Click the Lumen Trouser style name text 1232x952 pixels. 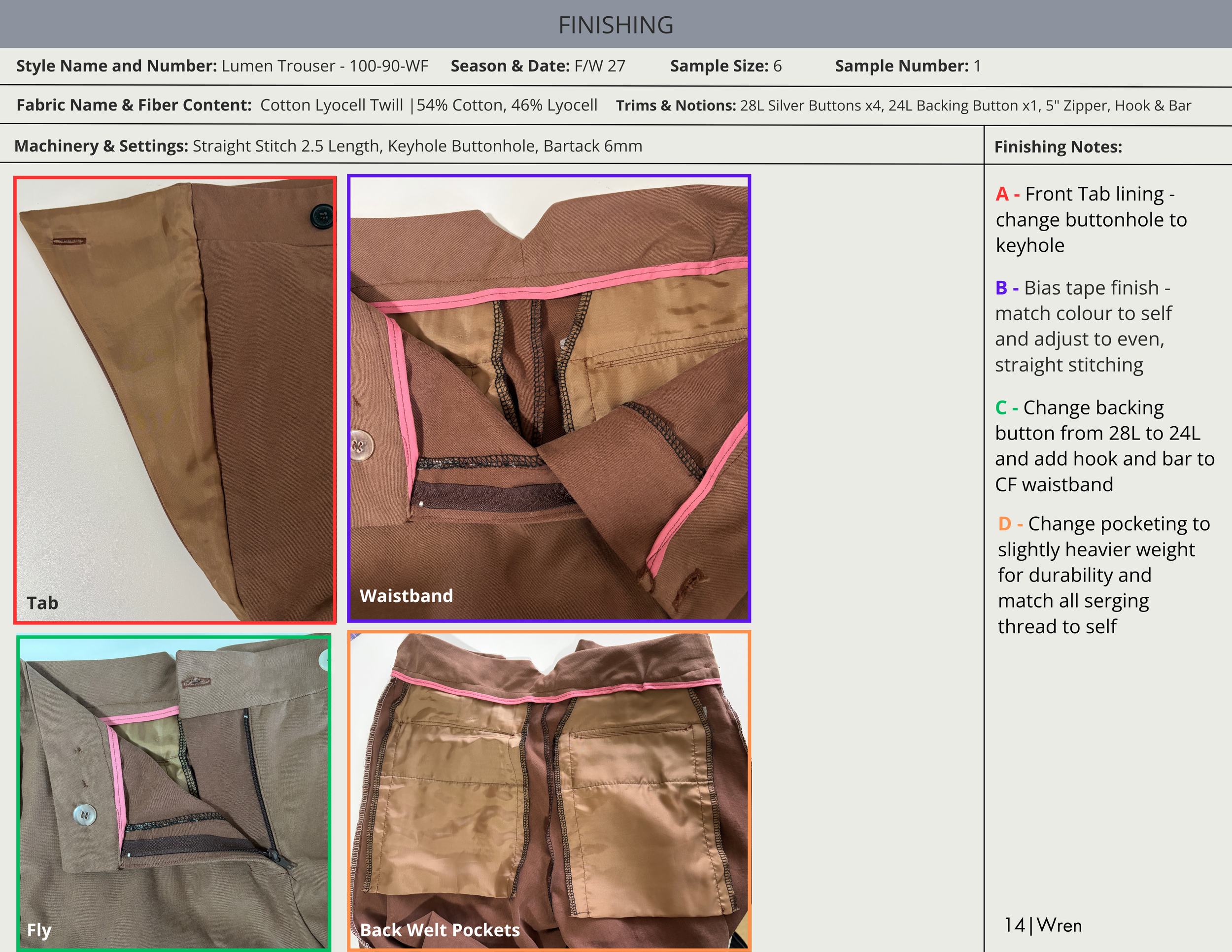tap(324, 66)
